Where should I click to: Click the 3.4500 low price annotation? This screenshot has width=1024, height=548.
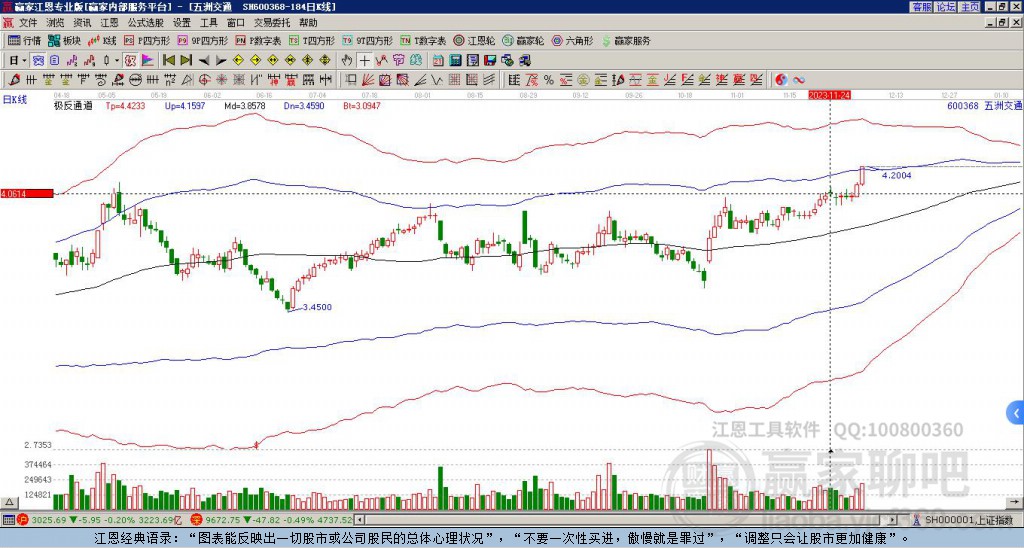coord(317,307)
